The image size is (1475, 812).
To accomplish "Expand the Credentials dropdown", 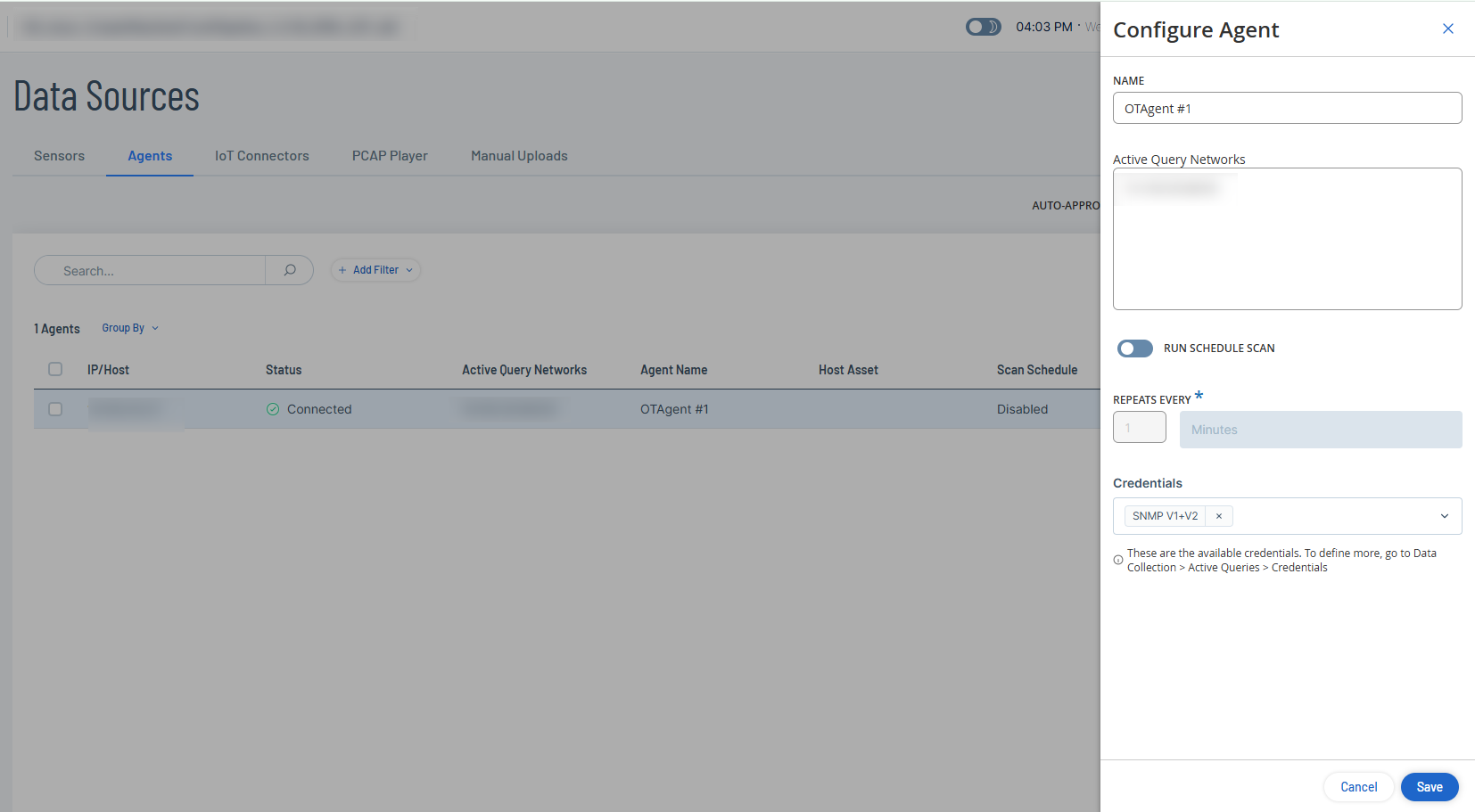I will click(1444, 516).
